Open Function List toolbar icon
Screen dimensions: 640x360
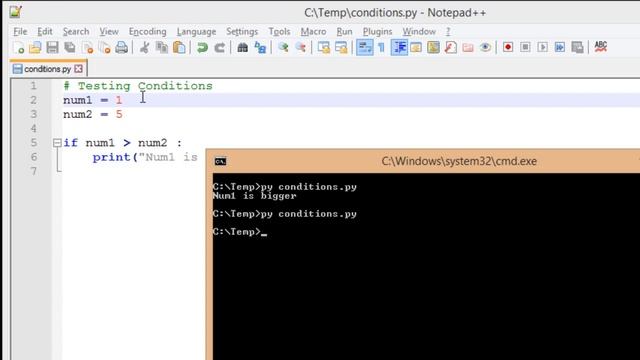click(451, 47)
